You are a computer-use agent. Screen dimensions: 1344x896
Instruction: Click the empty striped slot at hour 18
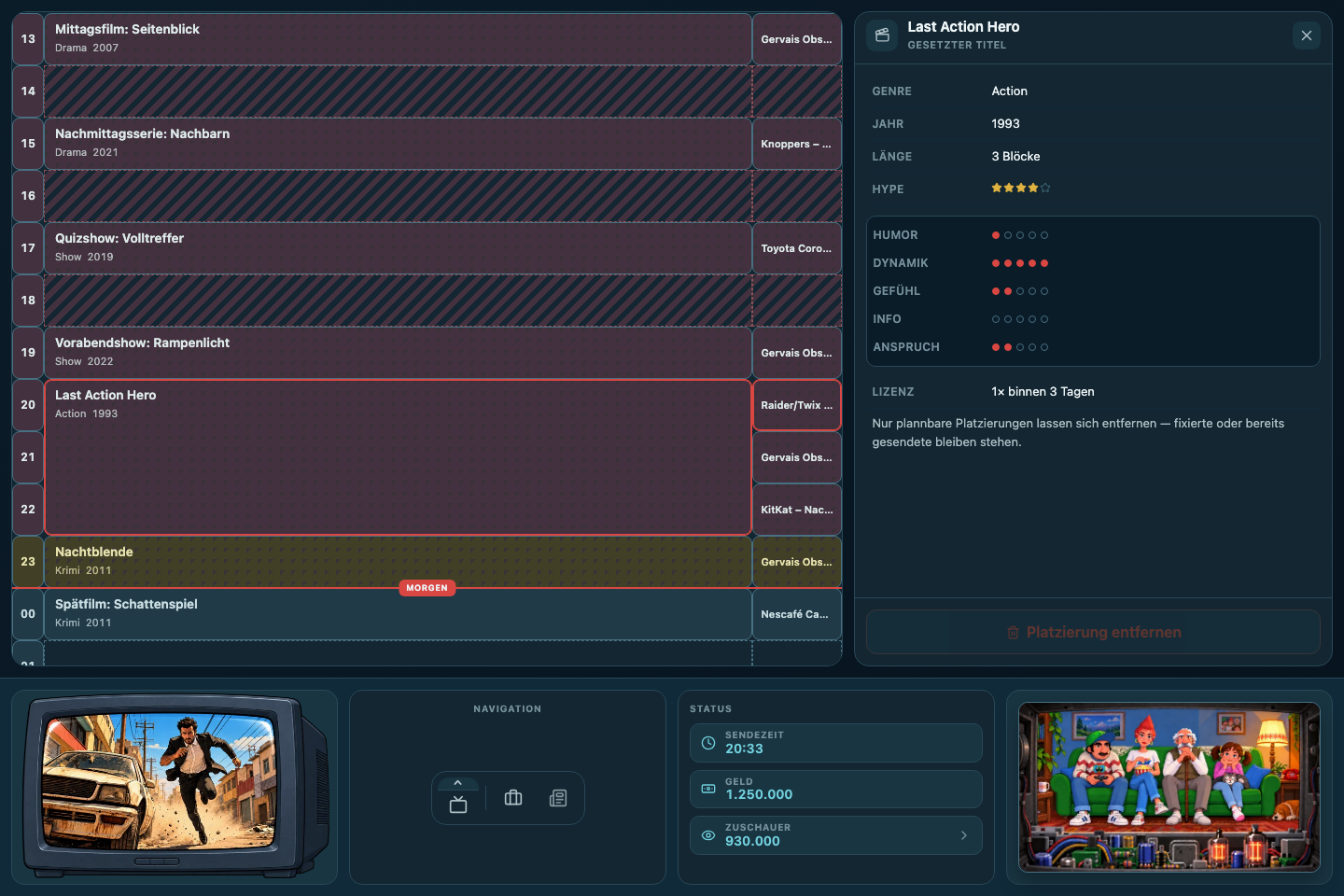click(x=399, y=301)
